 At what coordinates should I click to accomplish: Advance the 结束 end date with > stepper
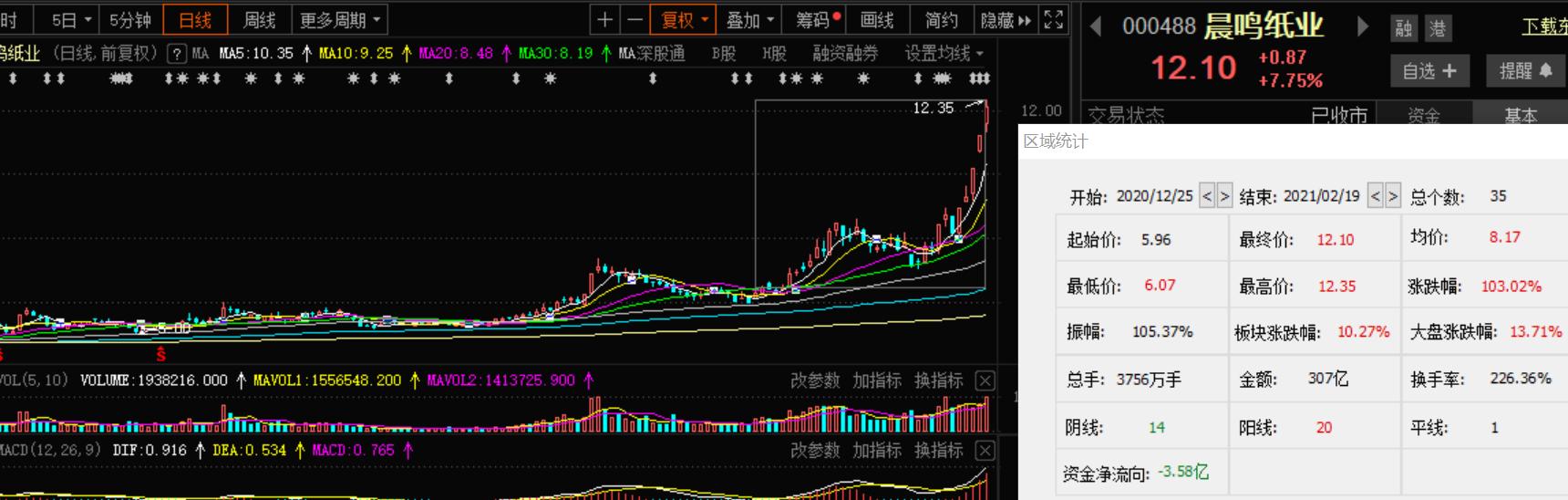click(1392, 195)
